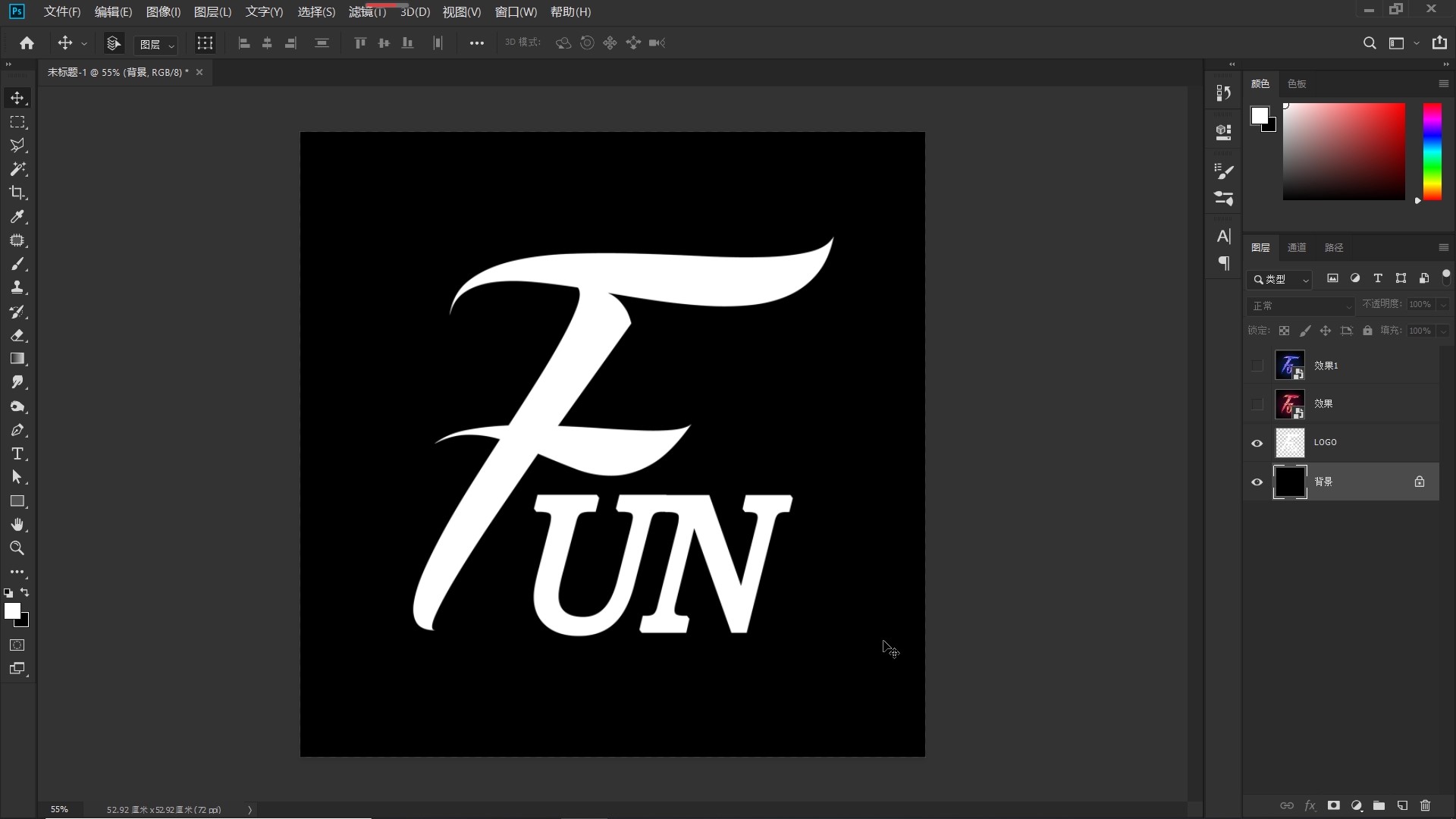Screen dimensions: 1456x819
Task: Create a new layer icon
Action: [x=1402, y=805]
